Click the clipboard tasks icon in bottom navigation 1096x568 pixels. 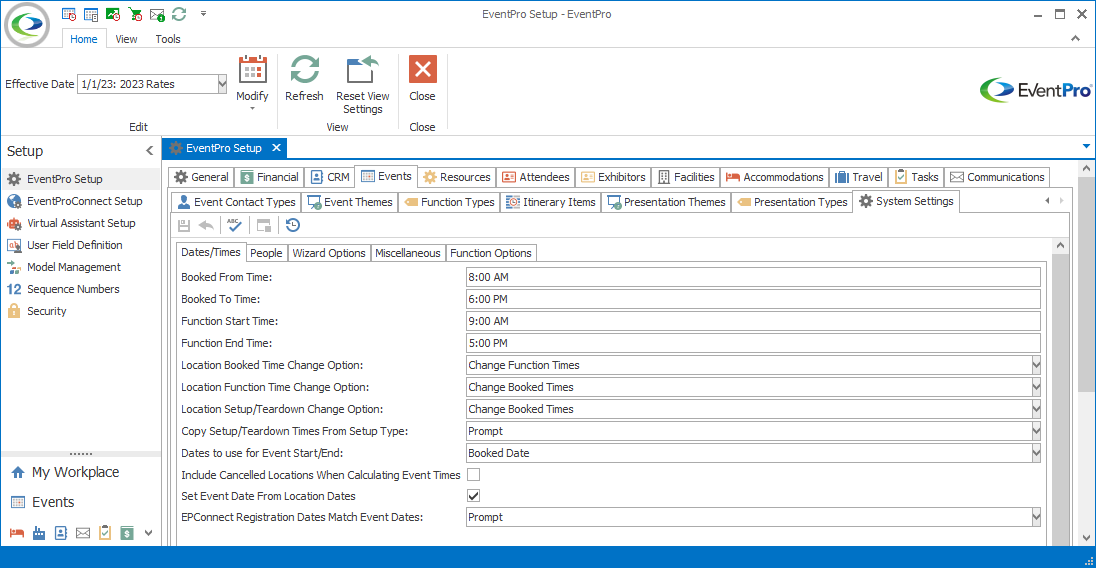click(x=105, y=533)
